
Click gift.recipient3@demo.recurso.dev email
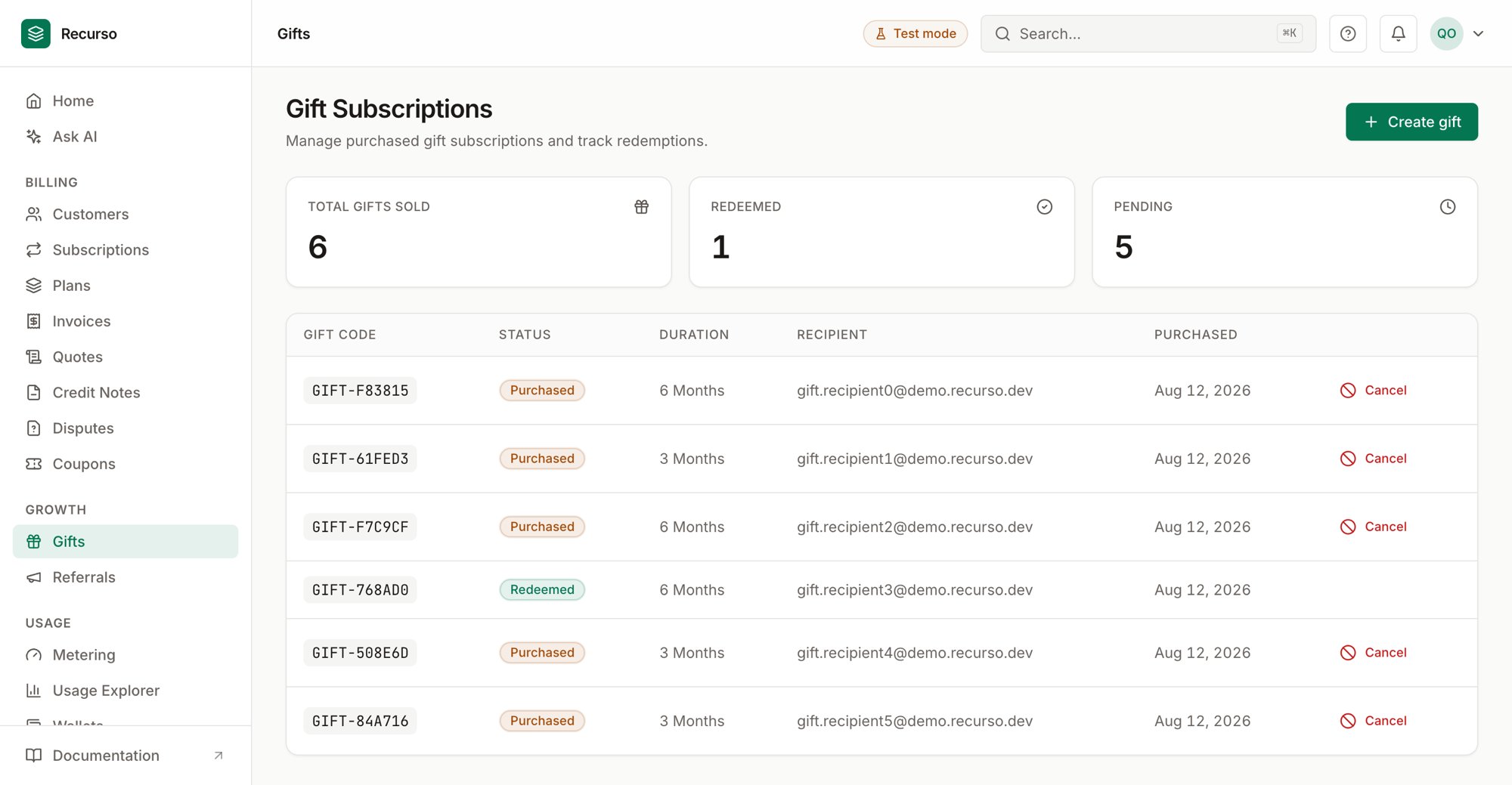(915, 590)
